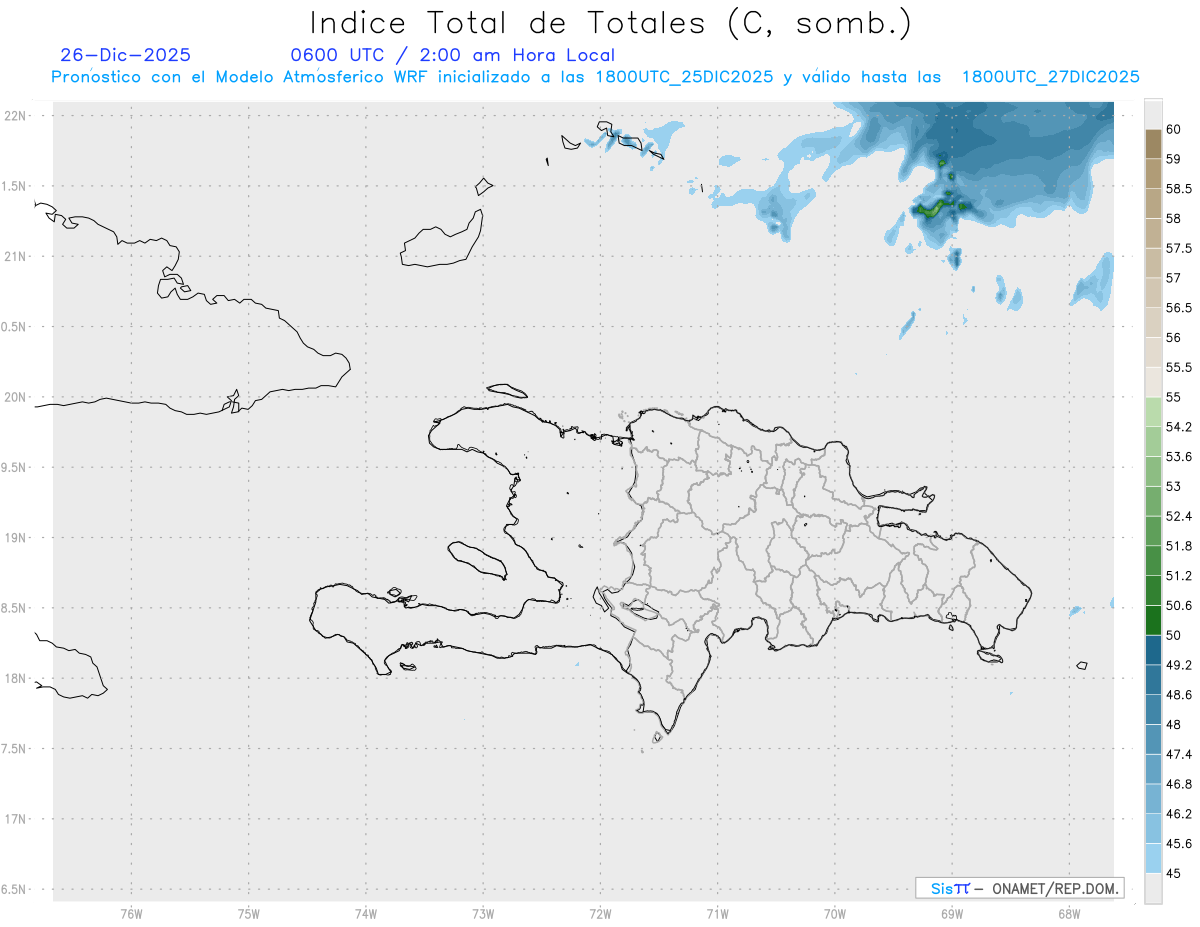Click the colorbar label "60"
1200x927 pixels.
1174,129
